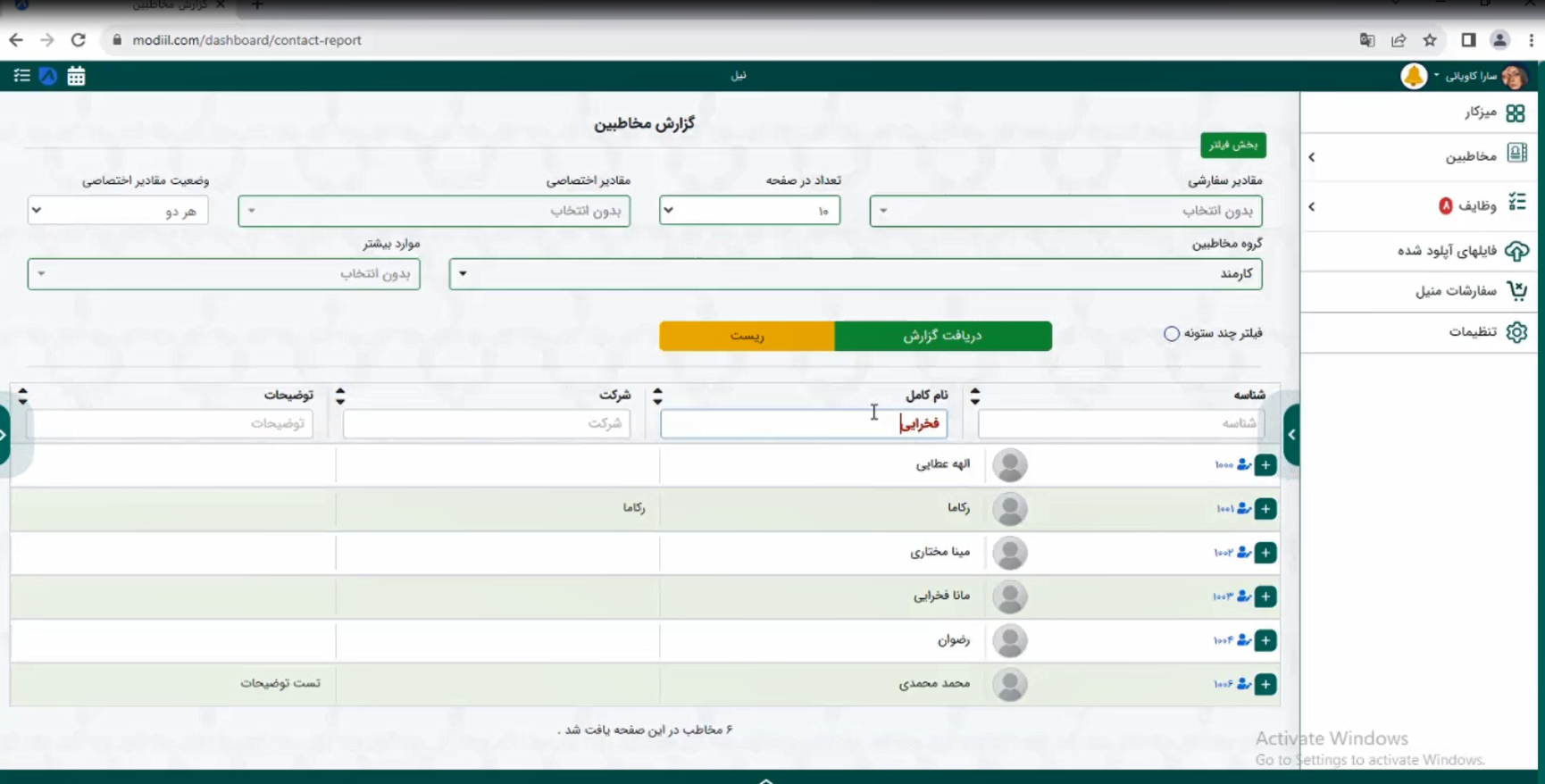Click the شرکت column filter field
The image size is (1545, 784).
point(487,423)
